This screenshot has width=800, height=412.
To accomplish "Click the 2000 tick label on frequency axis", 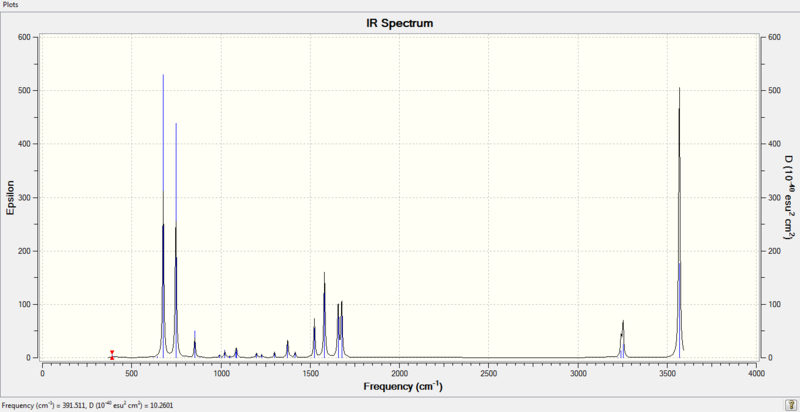I will pos(399,373).
